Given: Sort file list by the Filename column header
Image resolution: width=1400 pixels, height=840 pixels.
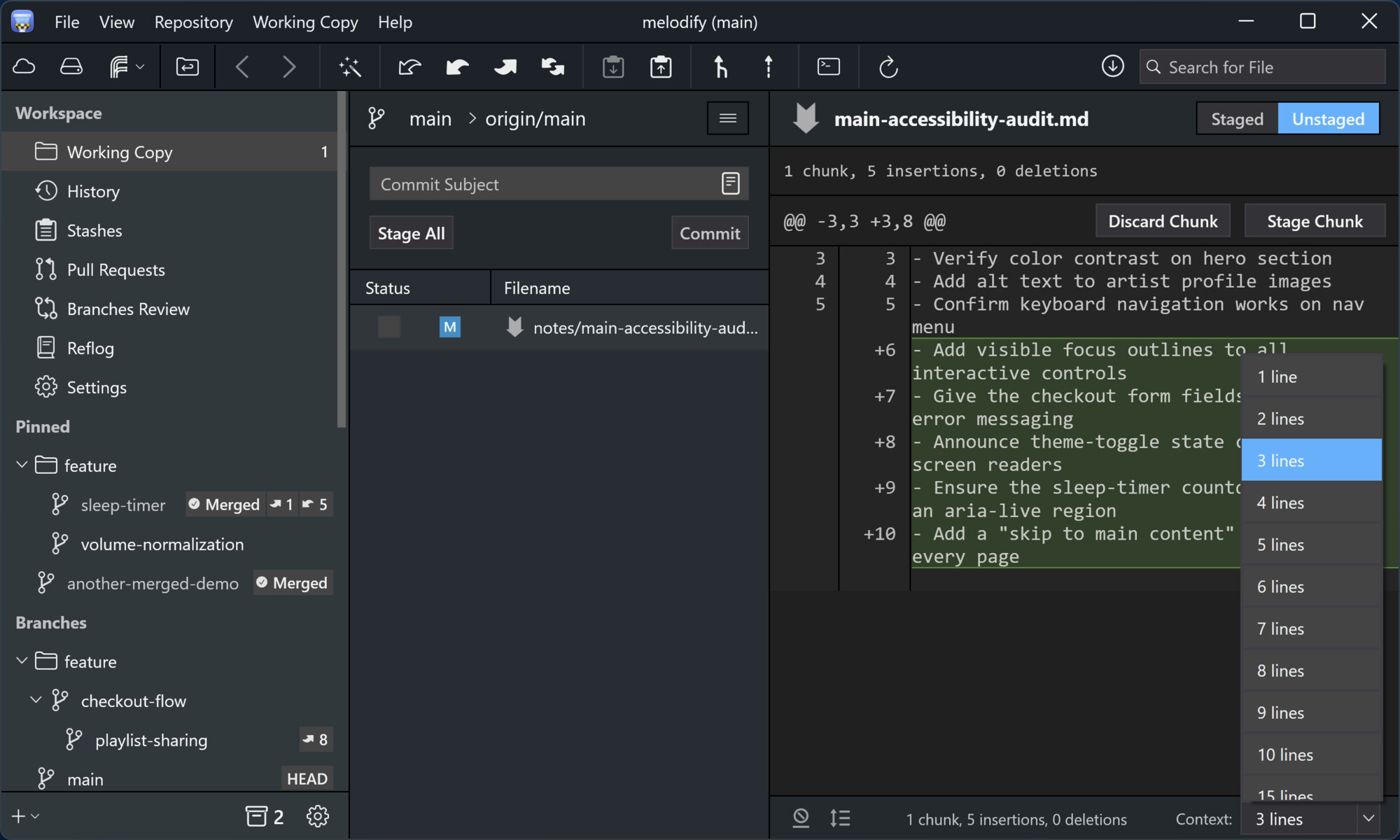Looking at the screenshot, I should point(629,288).
